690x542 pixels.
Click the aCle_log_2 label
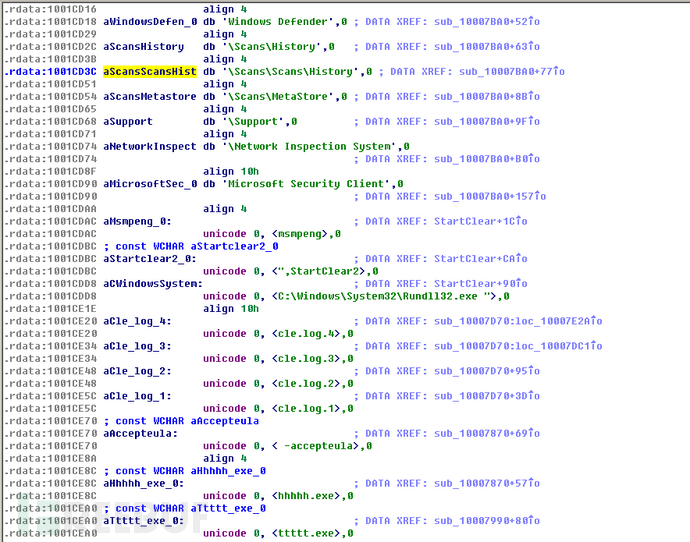[137, 371]
